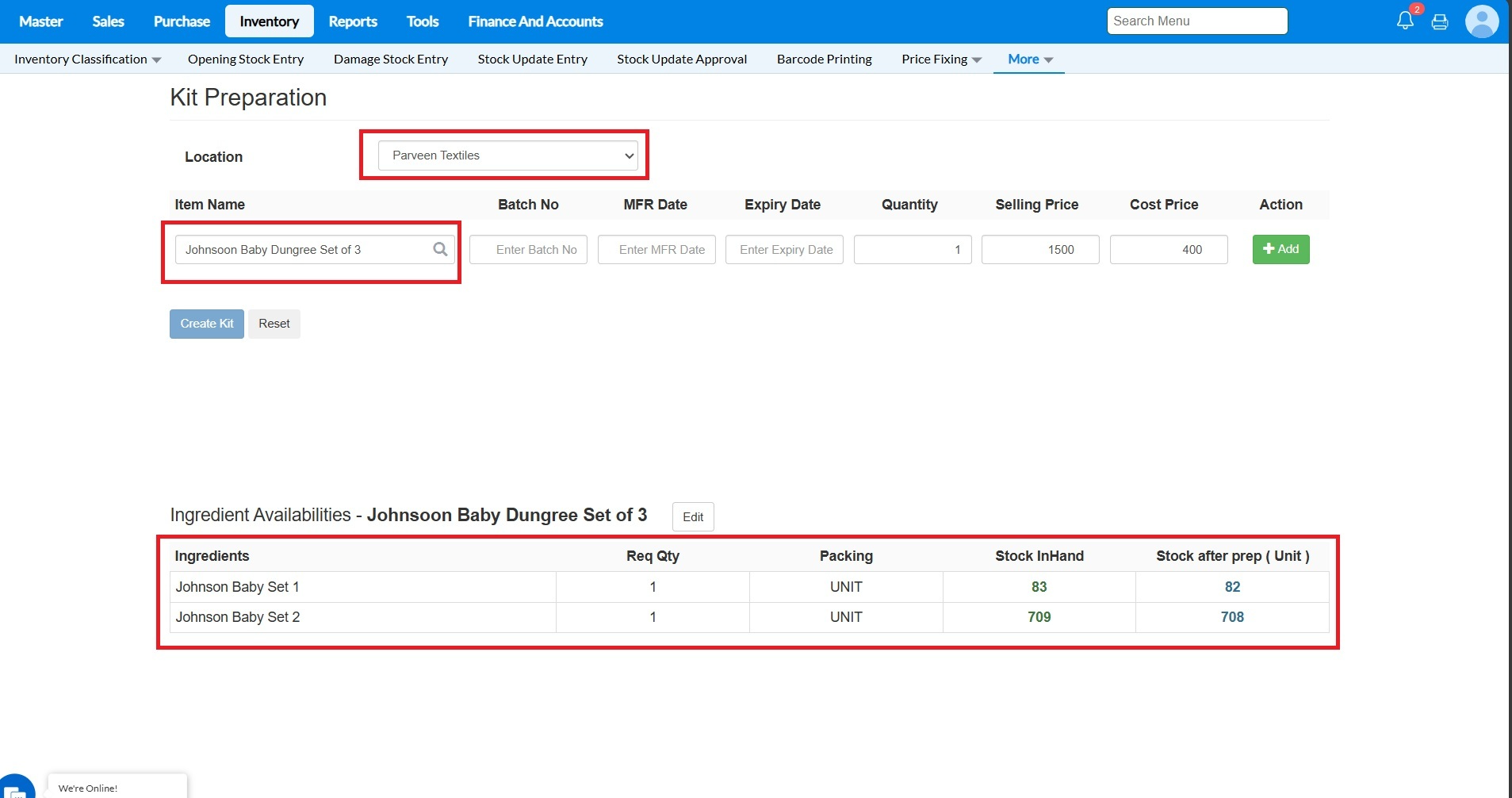Open the chat widget icon
The width and height of the screenshot is (1512, 798).
pos(16,788)
